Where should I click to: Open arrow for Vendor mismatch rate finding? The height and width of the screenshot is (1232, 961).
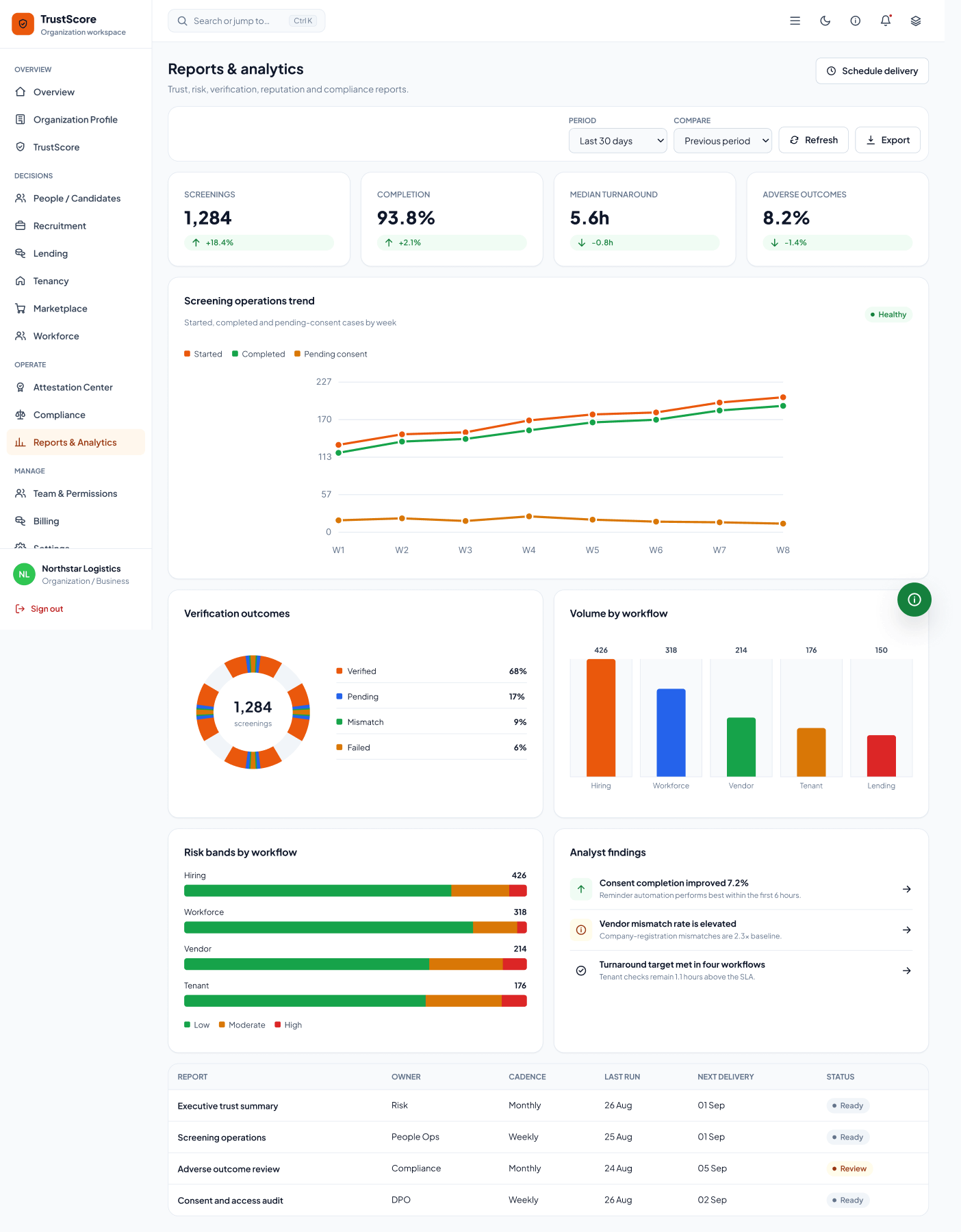pyautogui.click(x=907, y=930)
